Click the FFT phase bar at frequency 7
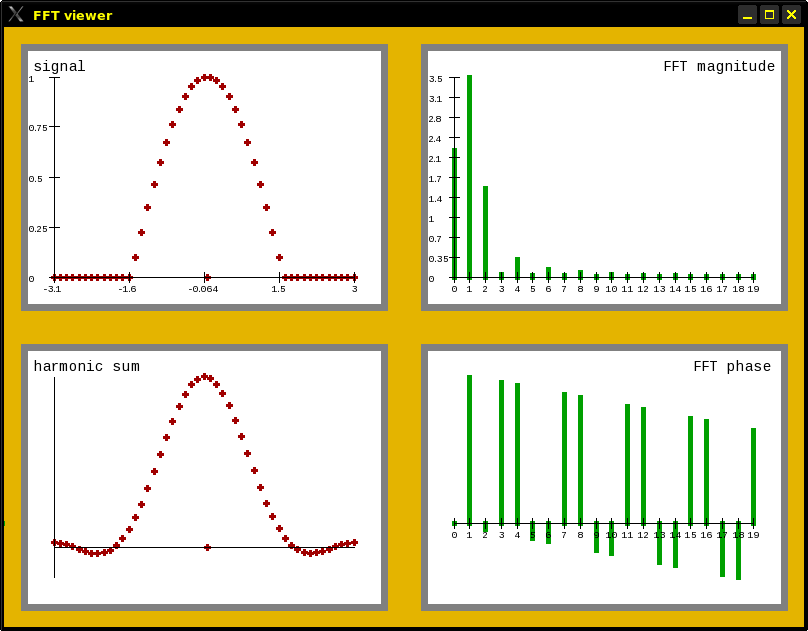 [x=564, y=458]
